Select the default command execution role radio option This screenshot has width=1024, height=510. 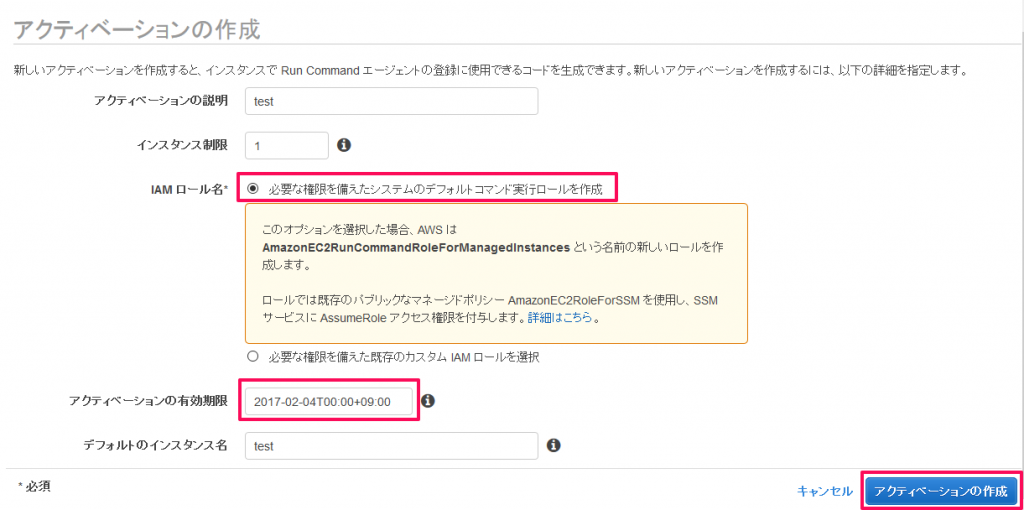tap(253, 189)
